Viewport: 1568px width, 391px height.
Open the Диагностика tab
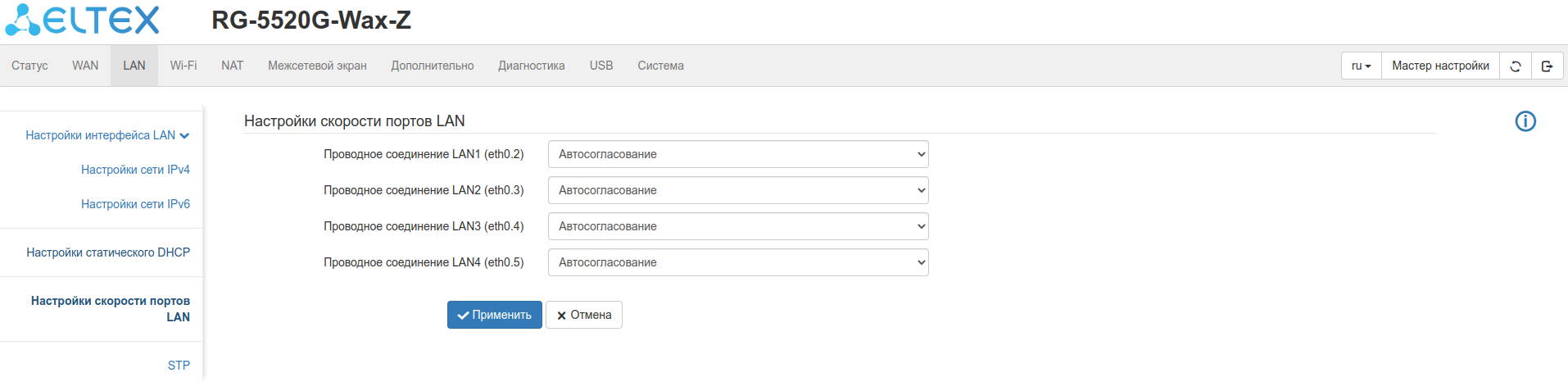[x=532, y=66]
